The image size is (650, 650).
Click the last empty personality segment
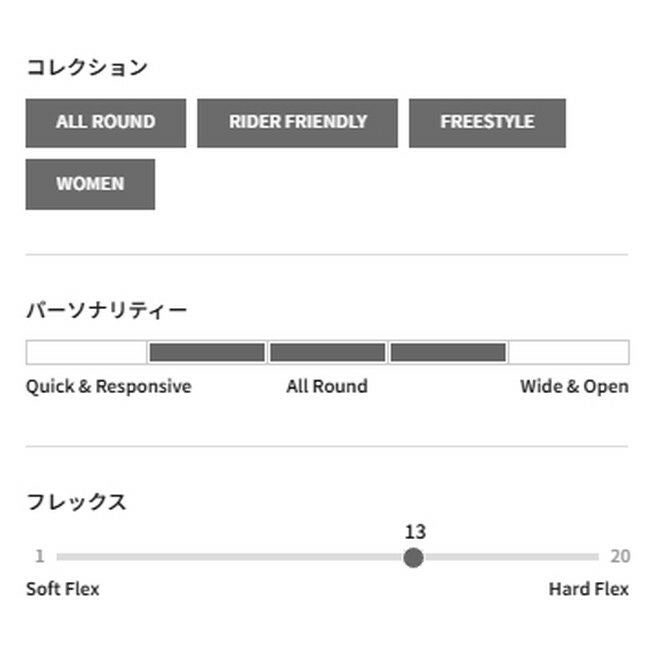(x=569, y=352)
